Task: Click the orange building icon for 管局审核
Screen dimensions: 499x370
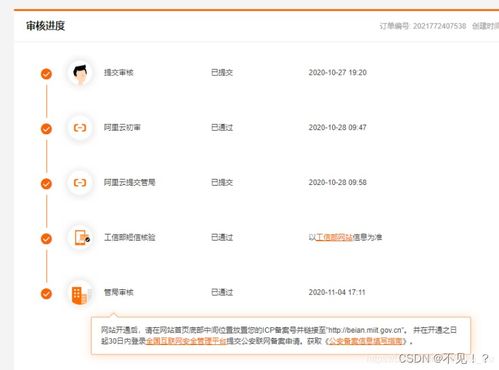Action: point(80,294)
